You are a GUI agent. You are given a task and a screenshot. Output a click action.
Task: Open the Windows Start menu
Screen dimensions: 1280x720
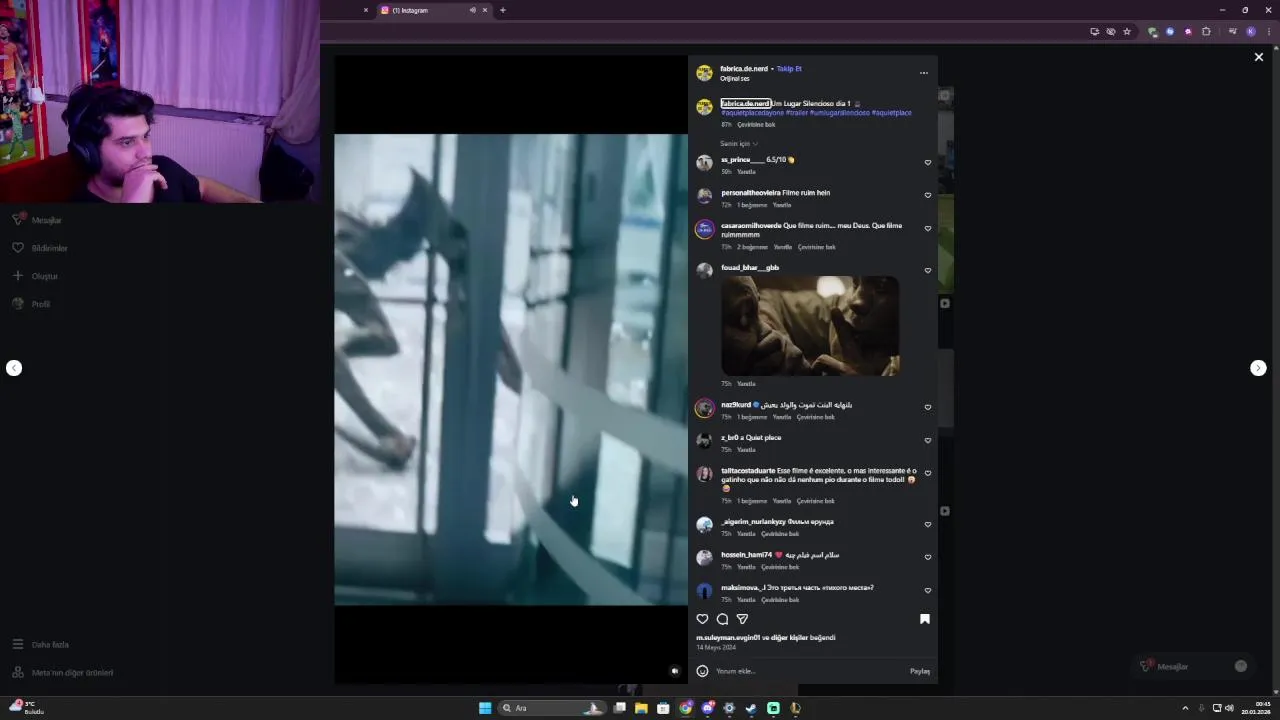point(485,708)
